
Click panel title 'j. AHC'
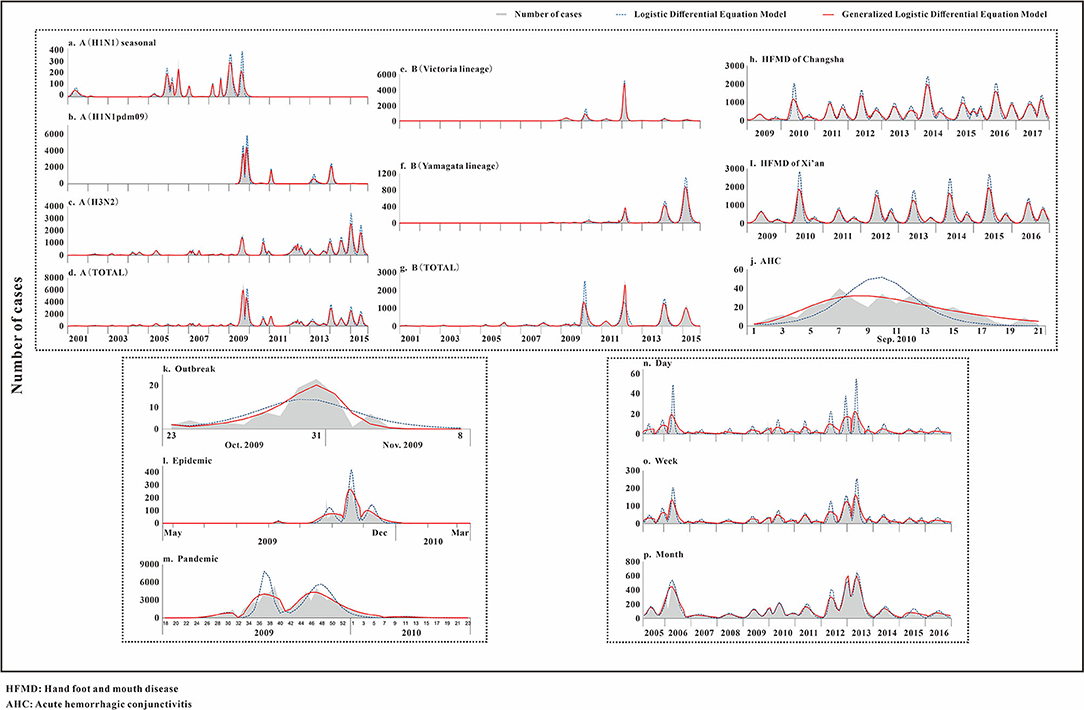[x=765, y=261]
